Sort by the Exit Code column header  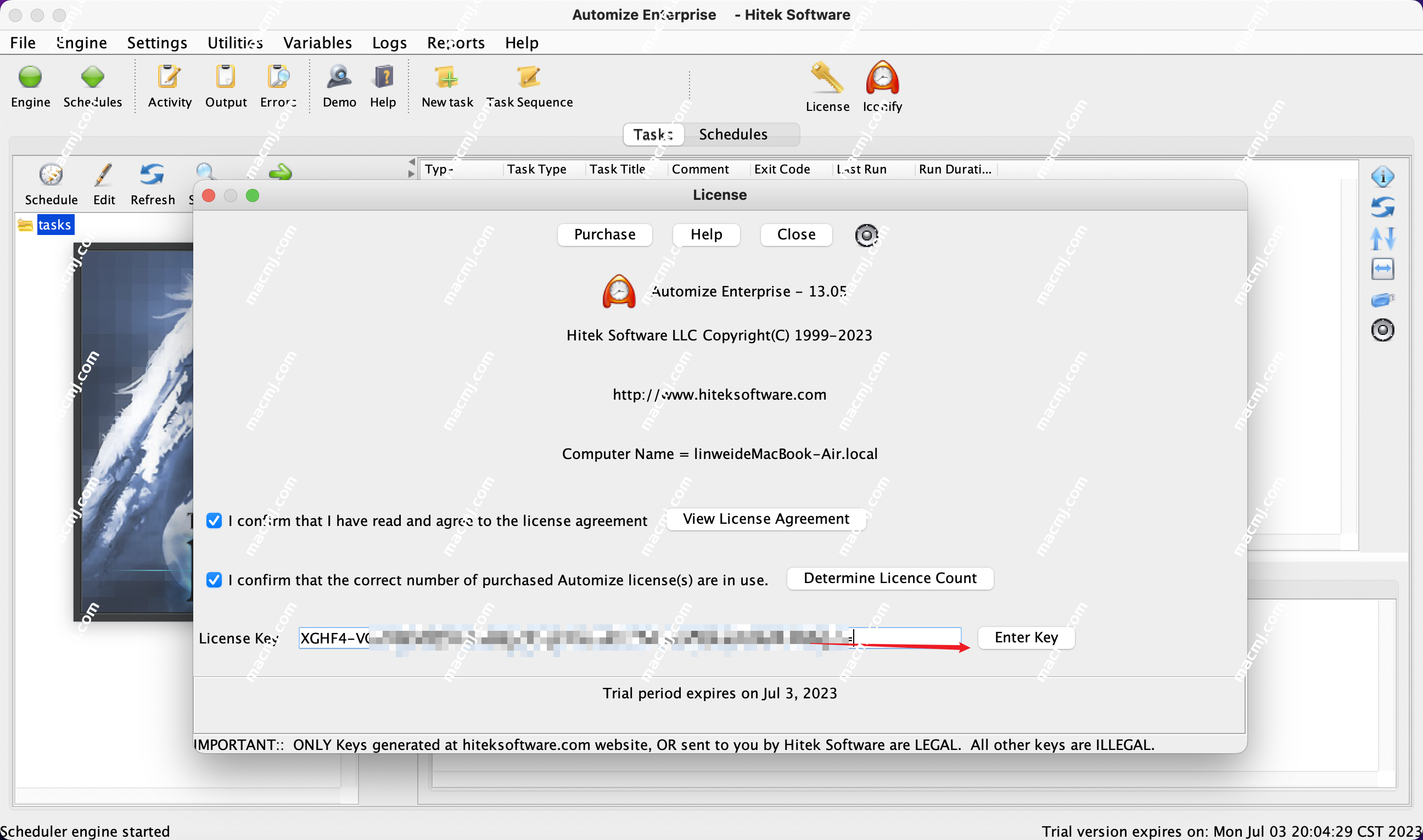coord(782,169)
